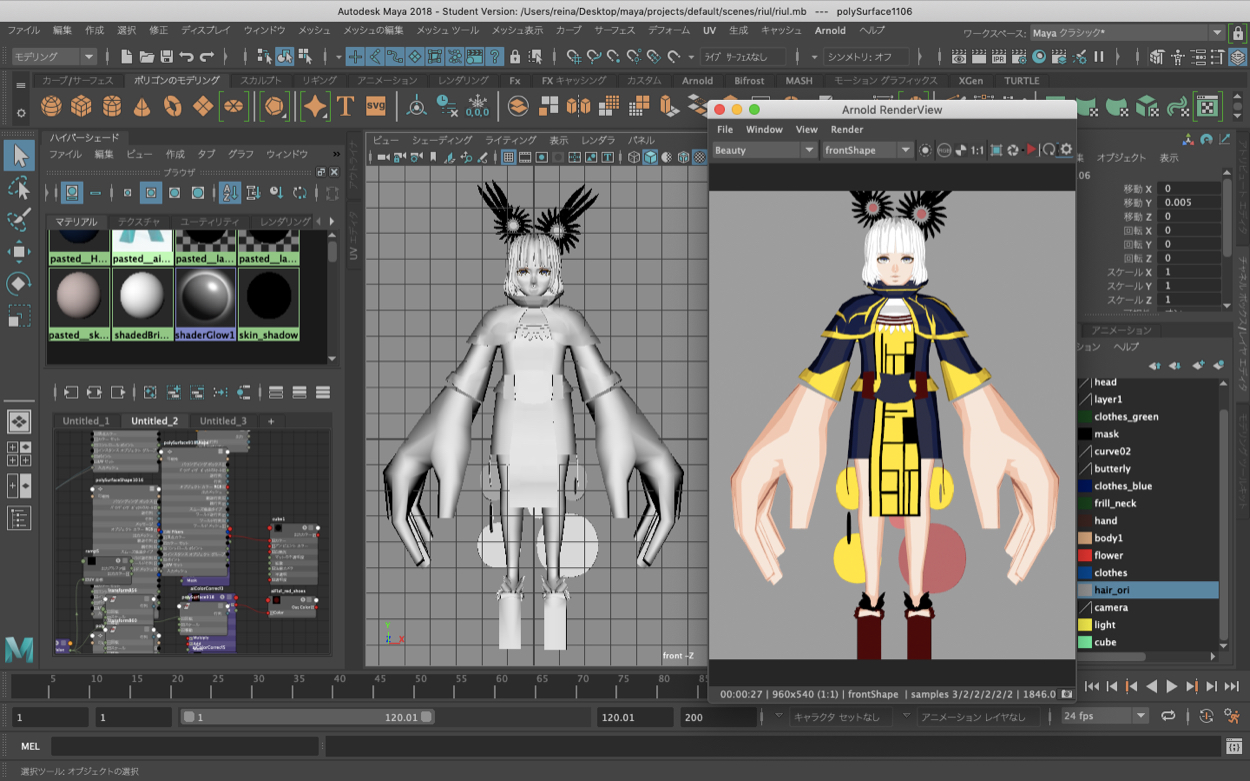Select the Move tool in the toolbox

point(19,251)
